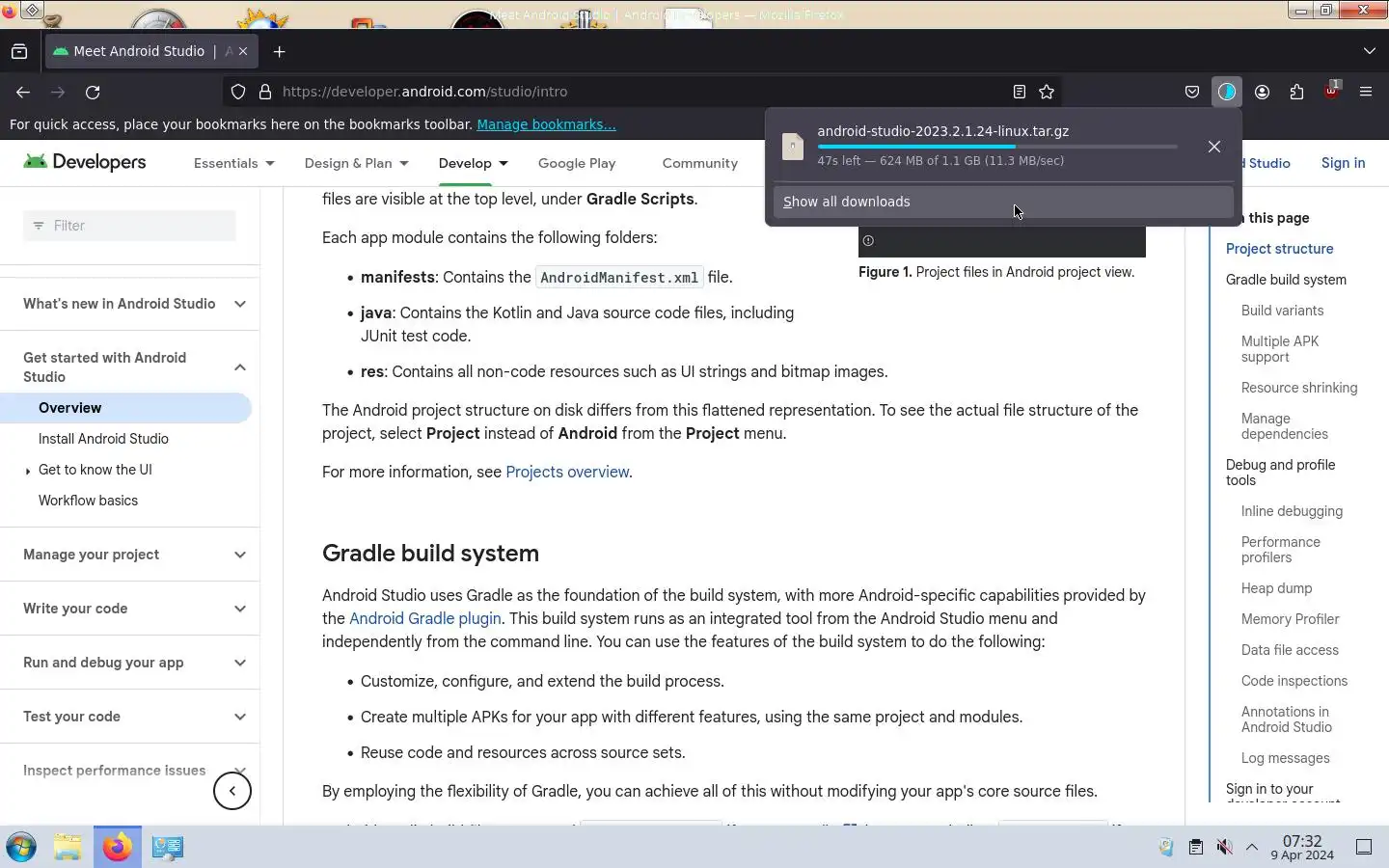The image size is (1389, 868).
Task: Jump to Log messages section
Action: [x=1286, y=758]
